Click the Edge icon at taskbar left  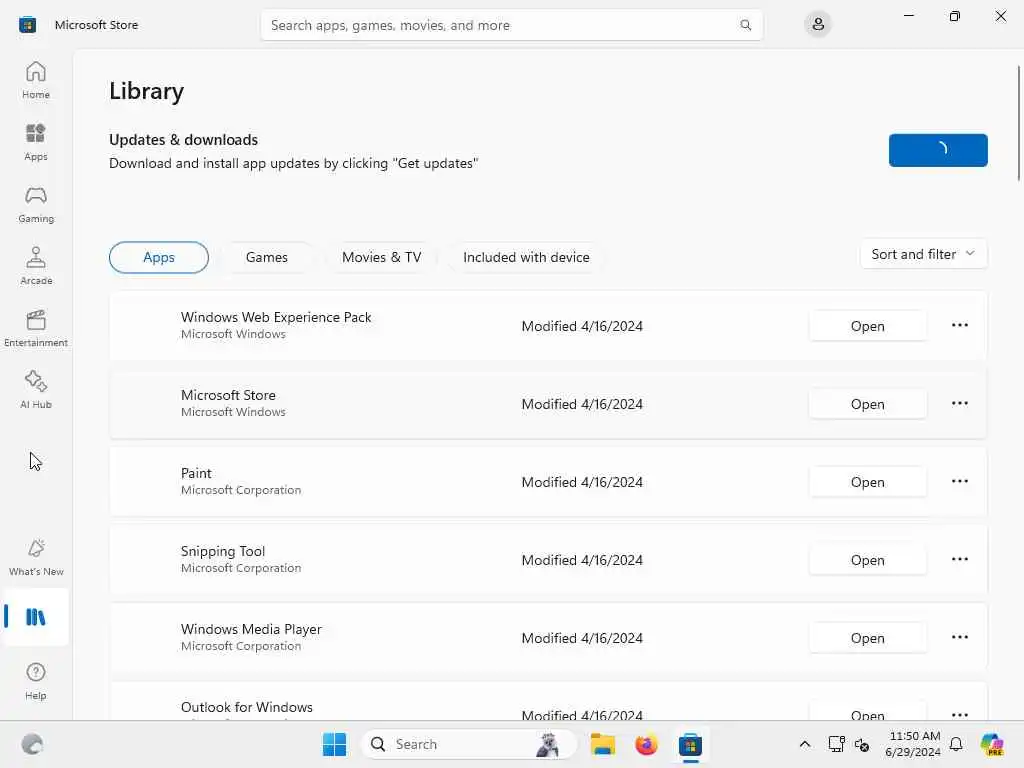[x=32, y=744]
